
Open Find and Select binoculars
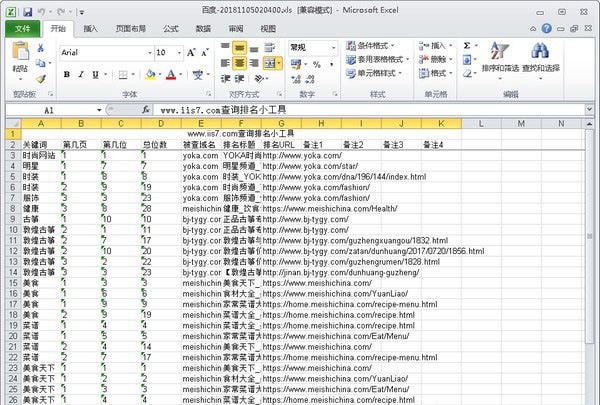coord(540,59)
